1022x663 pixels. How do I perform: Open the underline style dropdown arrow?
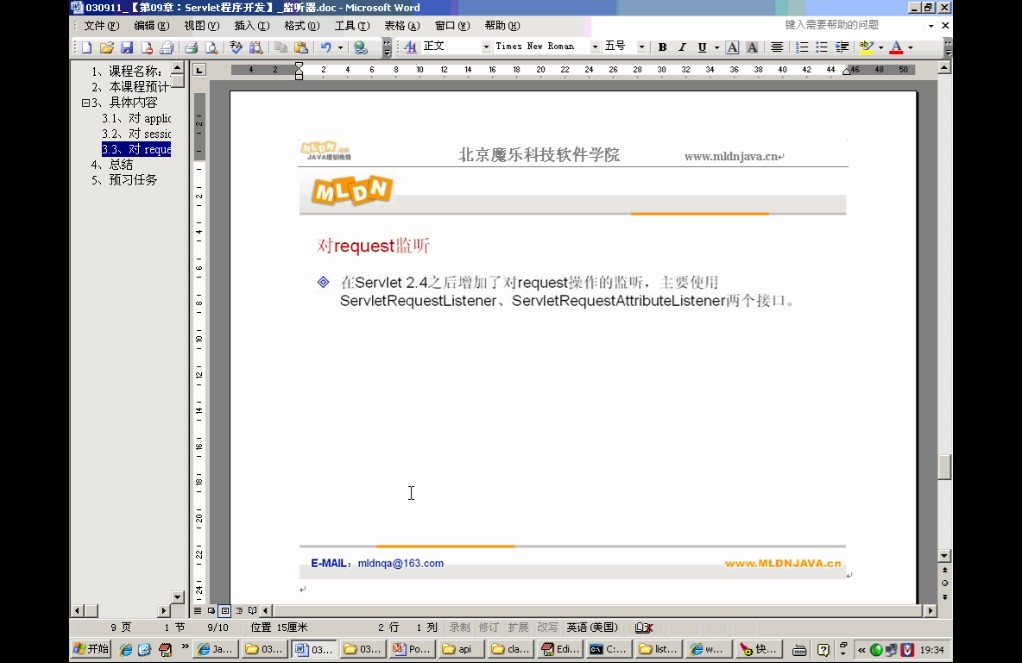point(716,47)
